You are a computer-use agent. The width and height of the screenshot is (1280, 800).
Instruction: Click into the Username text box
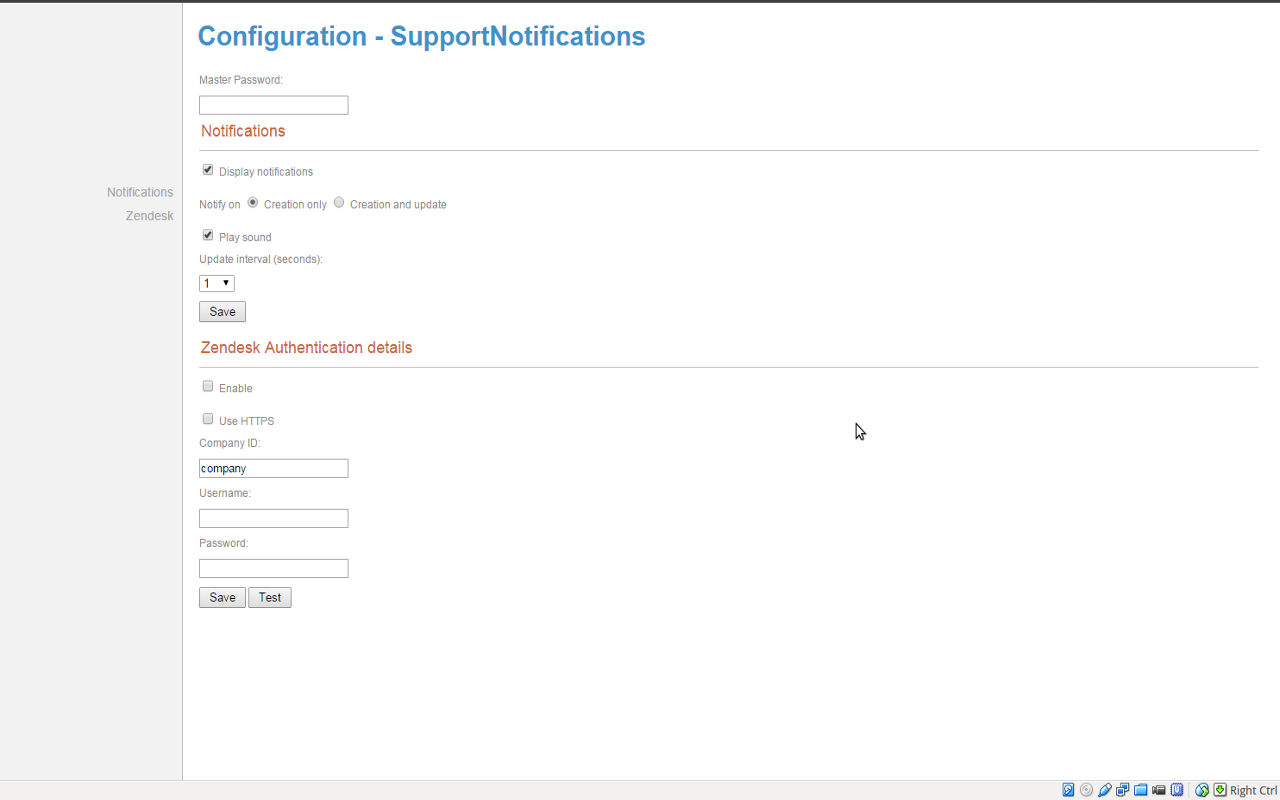[274, 518]
